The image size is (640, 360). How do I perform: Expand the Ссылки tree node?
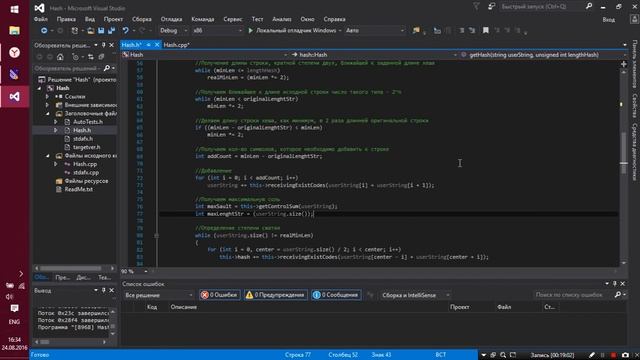[x=48, y=97]
